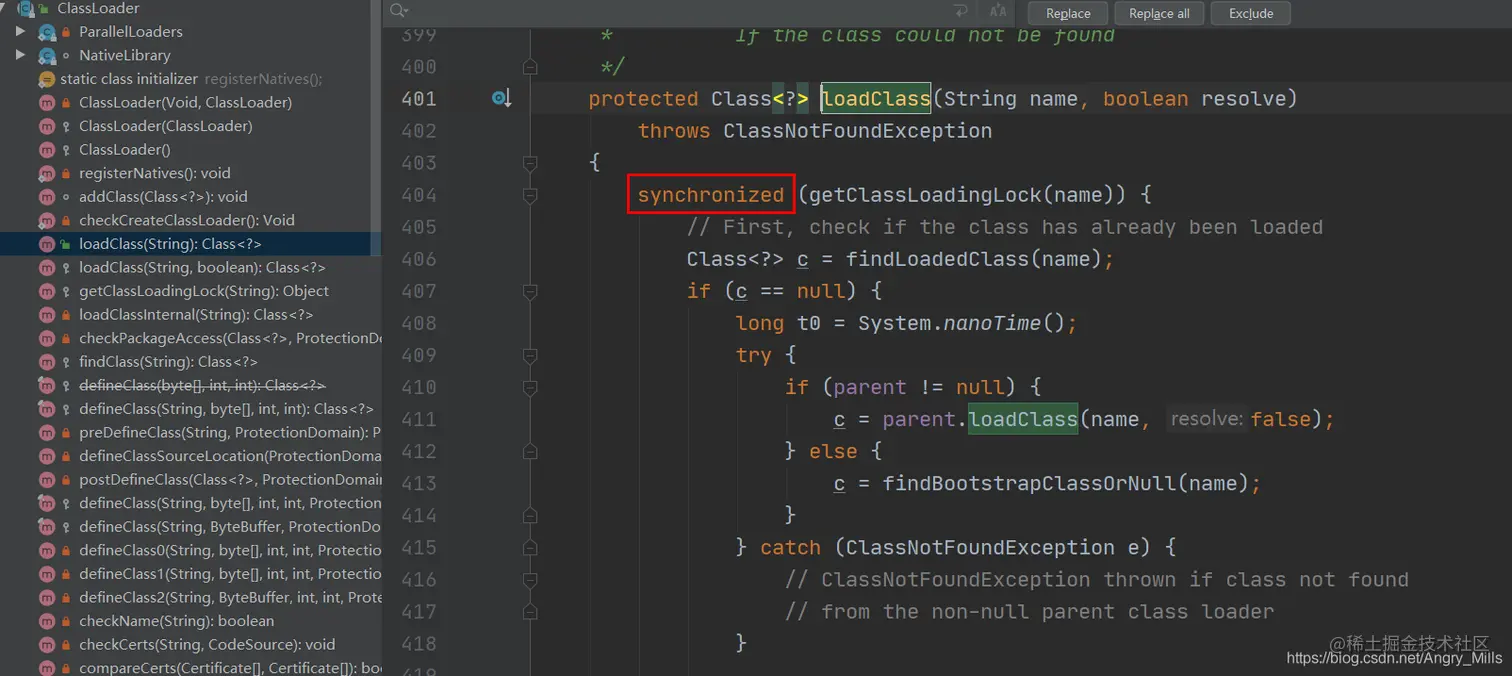This screenshot has width=1512, height=676.
Task: Click method icon of checkCreateClassLoader(): Void
Action: (x=46, y=220)
